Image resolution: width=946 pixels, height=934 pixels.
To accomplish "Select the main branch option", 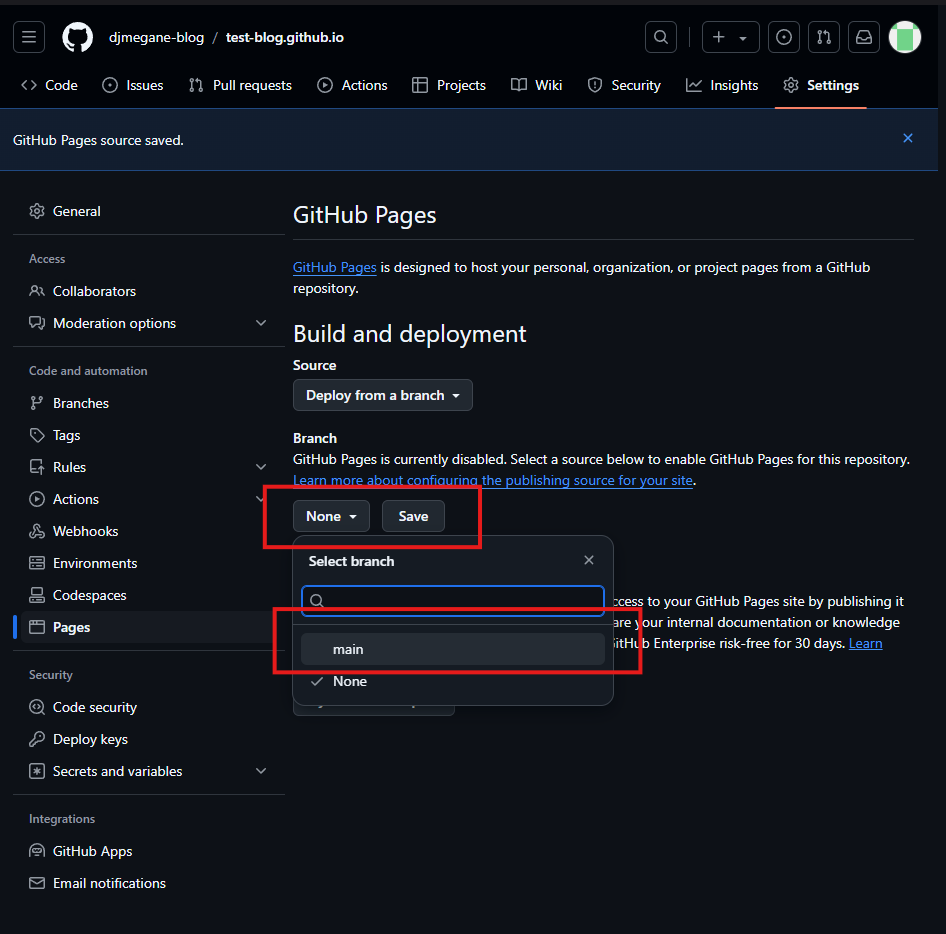I will tap(452, 649).
